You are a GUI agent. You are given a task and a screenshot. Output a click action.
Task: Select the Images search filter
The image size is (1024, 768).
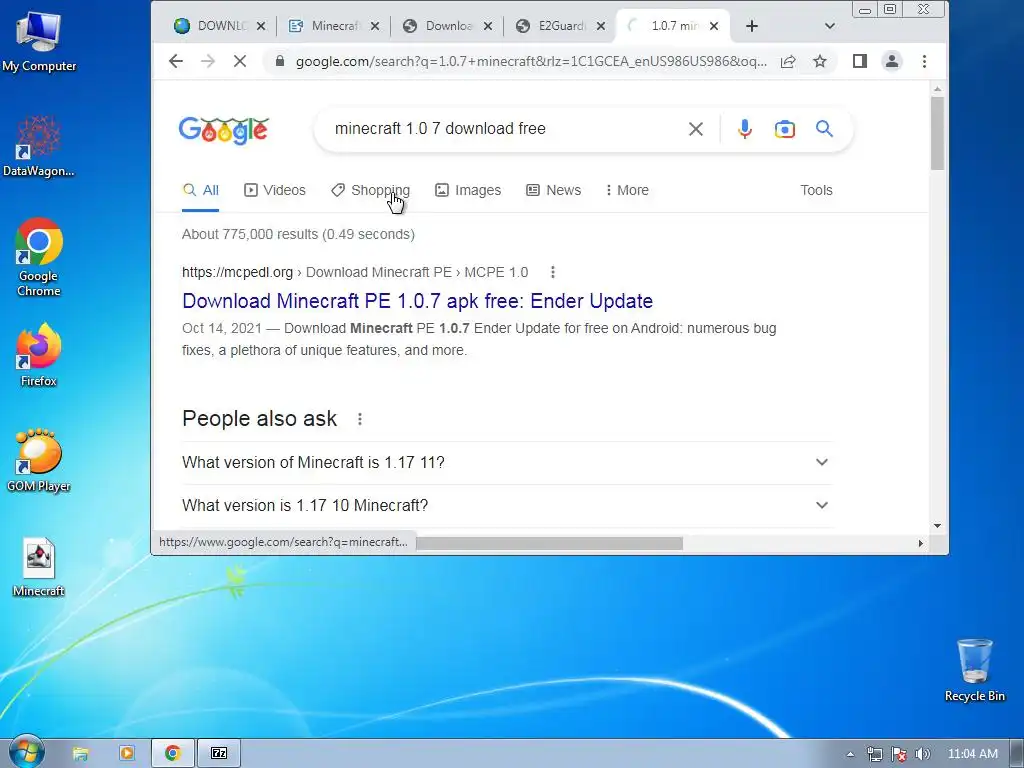click(x=468, y=190)
